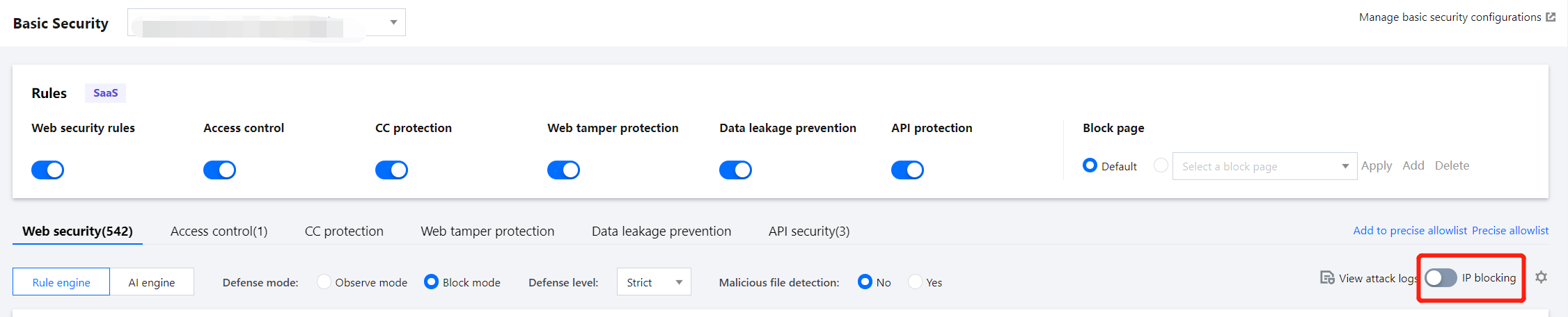Click the View attack logs icon
Viewport: 1568px width, 317px height.
coord(1327,278)
